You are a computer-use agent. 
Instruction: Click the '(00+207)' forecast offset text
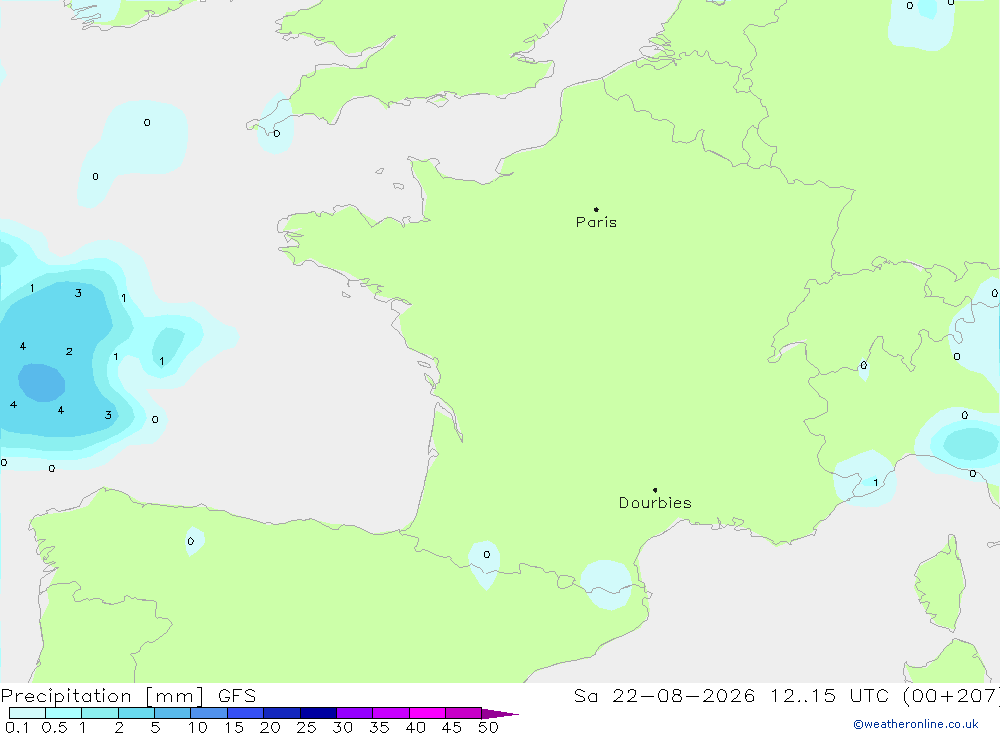point(952,695)
